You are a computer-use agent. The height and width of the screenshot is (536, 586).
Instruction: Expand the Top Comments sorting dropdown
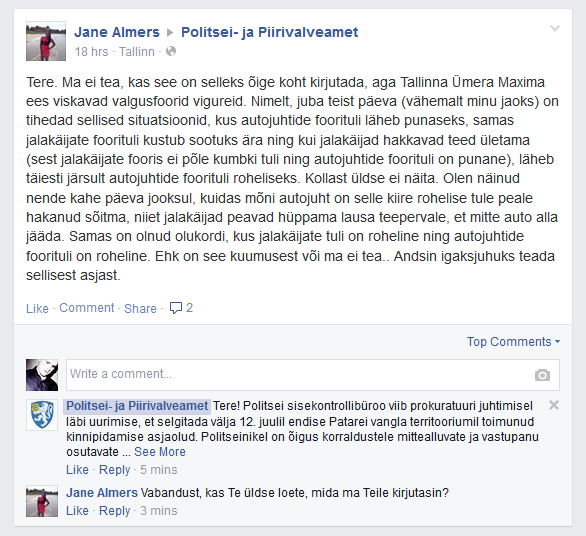tap(513, 342)
